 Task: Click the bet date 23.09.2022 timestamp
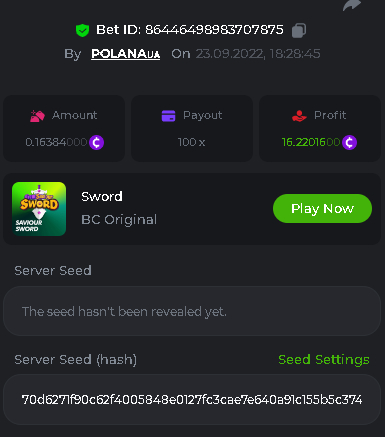(x=258, y=54)
